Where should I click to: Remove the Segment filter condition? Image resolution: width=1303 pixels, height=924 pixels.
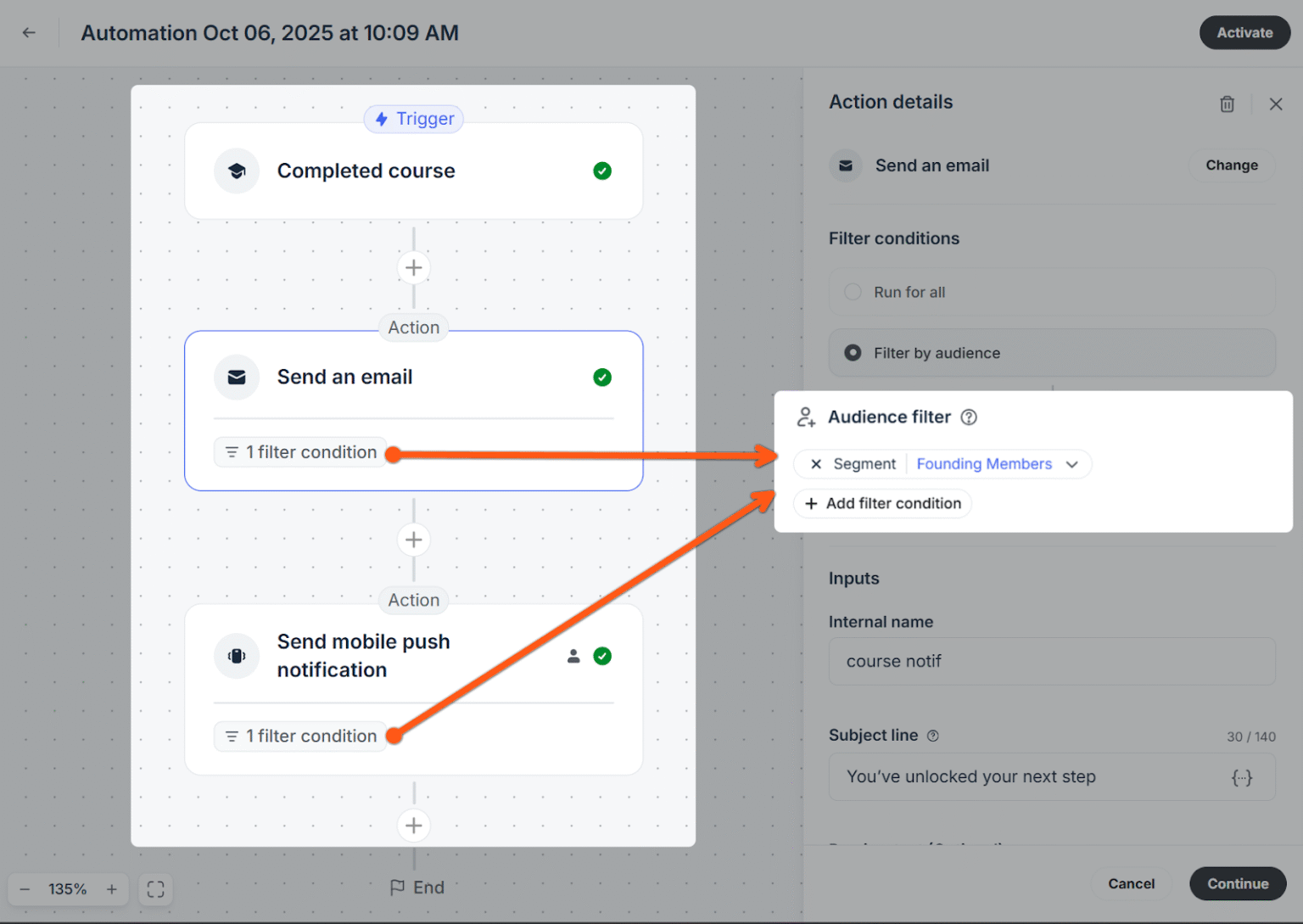pos(816,464)
